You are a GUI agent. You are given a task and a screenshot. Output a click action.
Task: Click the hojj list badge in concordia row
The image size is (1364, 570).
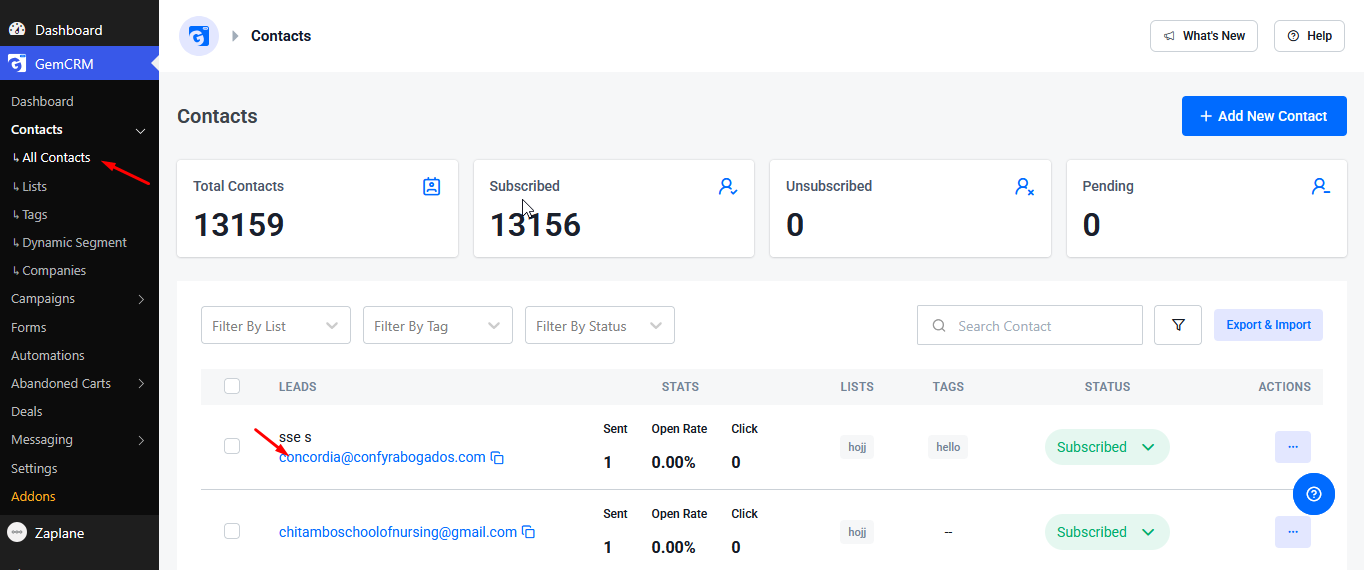tap(857, 447)
